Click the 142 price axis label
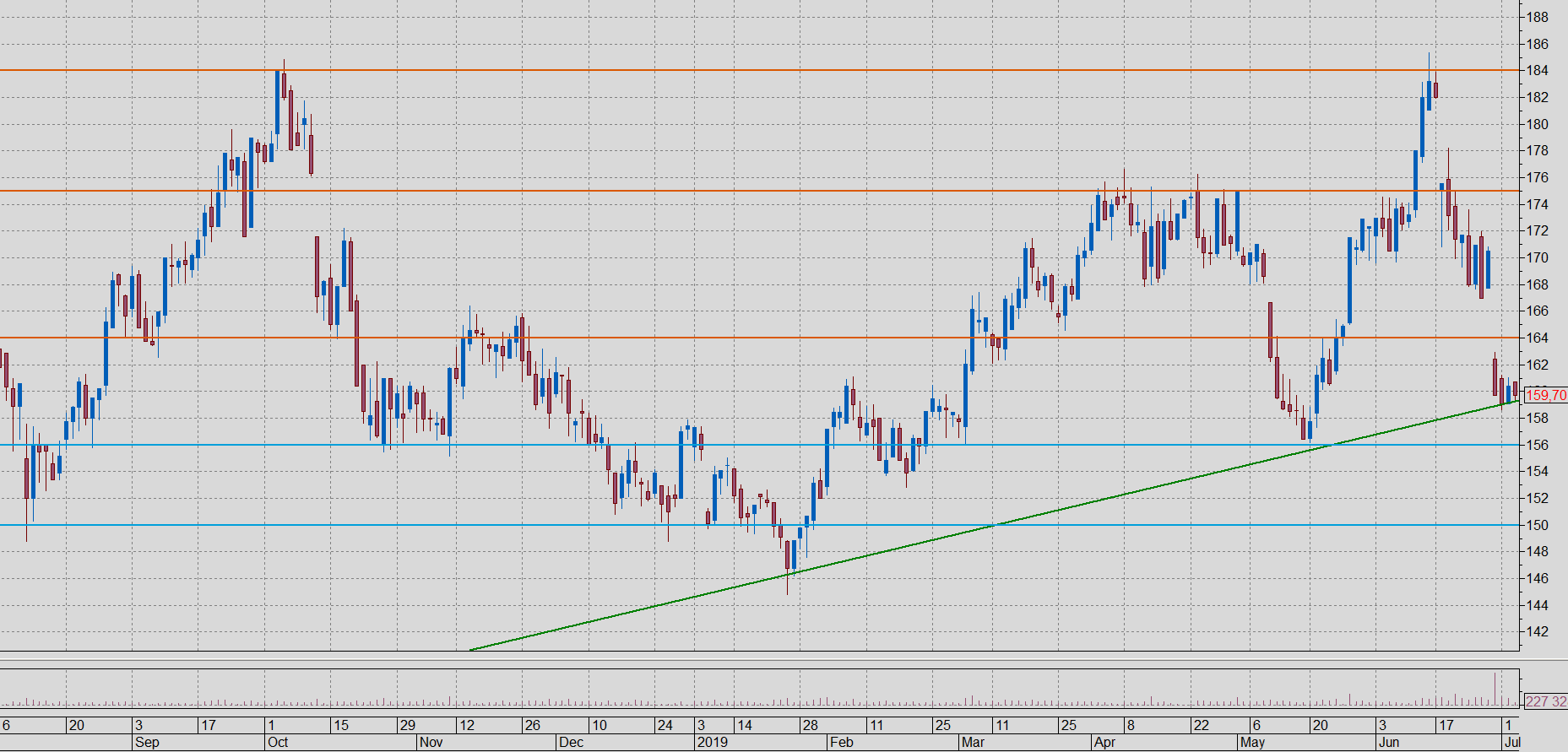This screenshot has height=752, width=1568. point(1537,631)
